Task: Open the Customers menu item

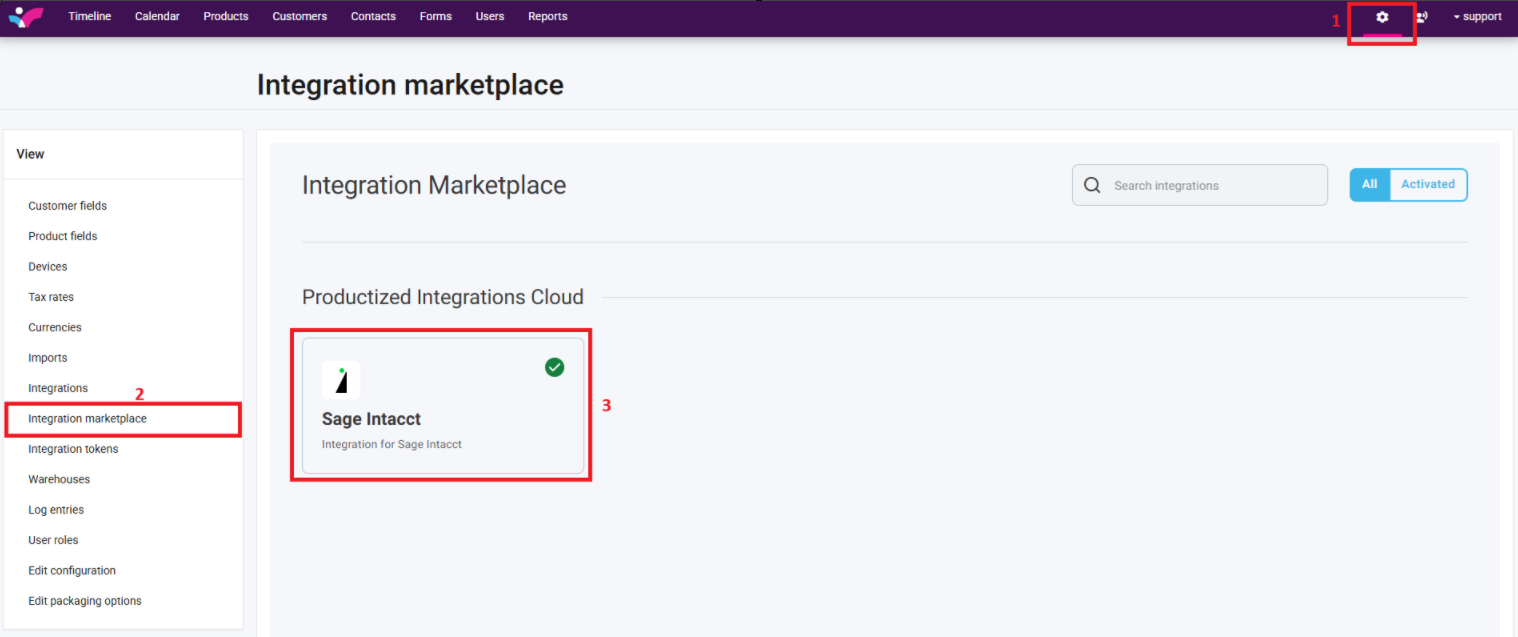Action: coord(300,17)
